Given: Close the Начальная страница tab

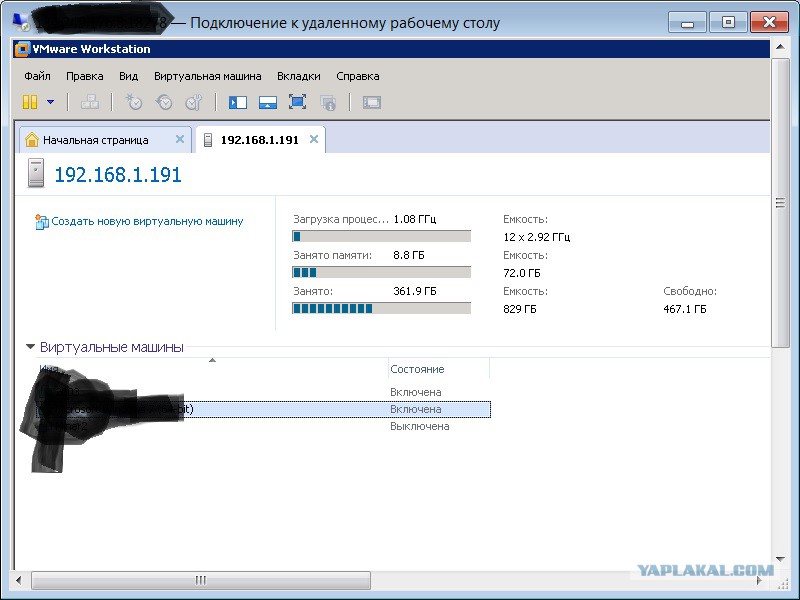Looking at the screenshot, I should [180, 139].
